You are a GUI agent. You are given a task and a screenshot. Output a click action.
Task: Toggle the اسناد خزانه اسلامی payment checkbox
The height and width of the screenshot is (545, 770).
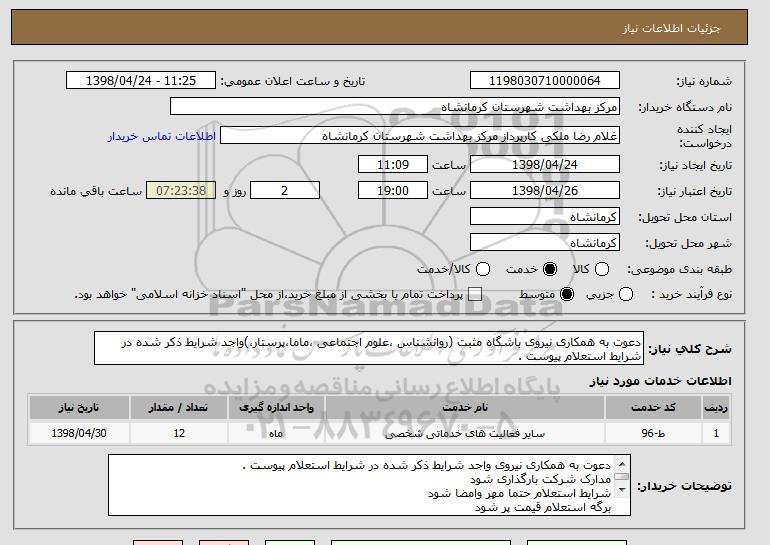[475, 294]
